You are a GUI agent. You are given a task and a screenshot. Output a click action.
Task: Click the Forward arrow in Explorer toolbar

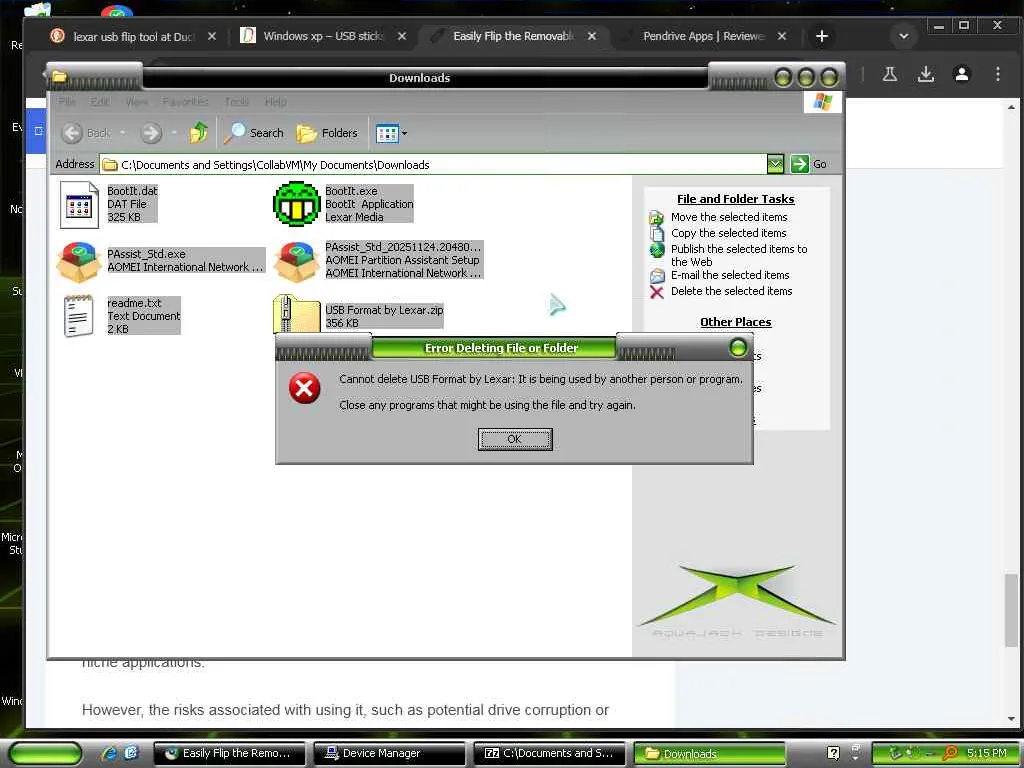pyautogui.click(x=151, y=133)
